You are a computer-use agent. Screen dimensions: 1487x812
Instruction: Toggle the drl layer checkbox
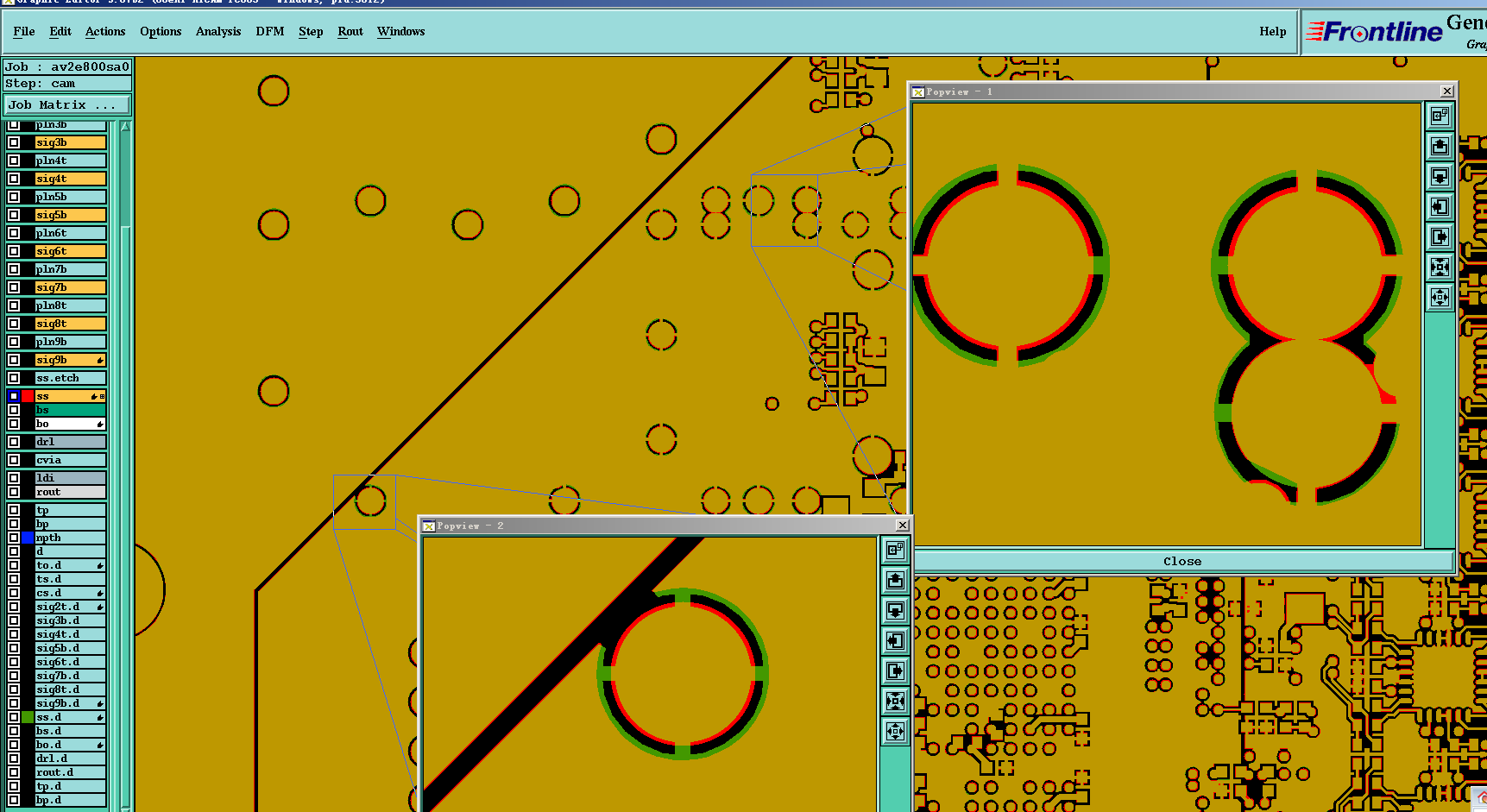(x=14, y=442)
